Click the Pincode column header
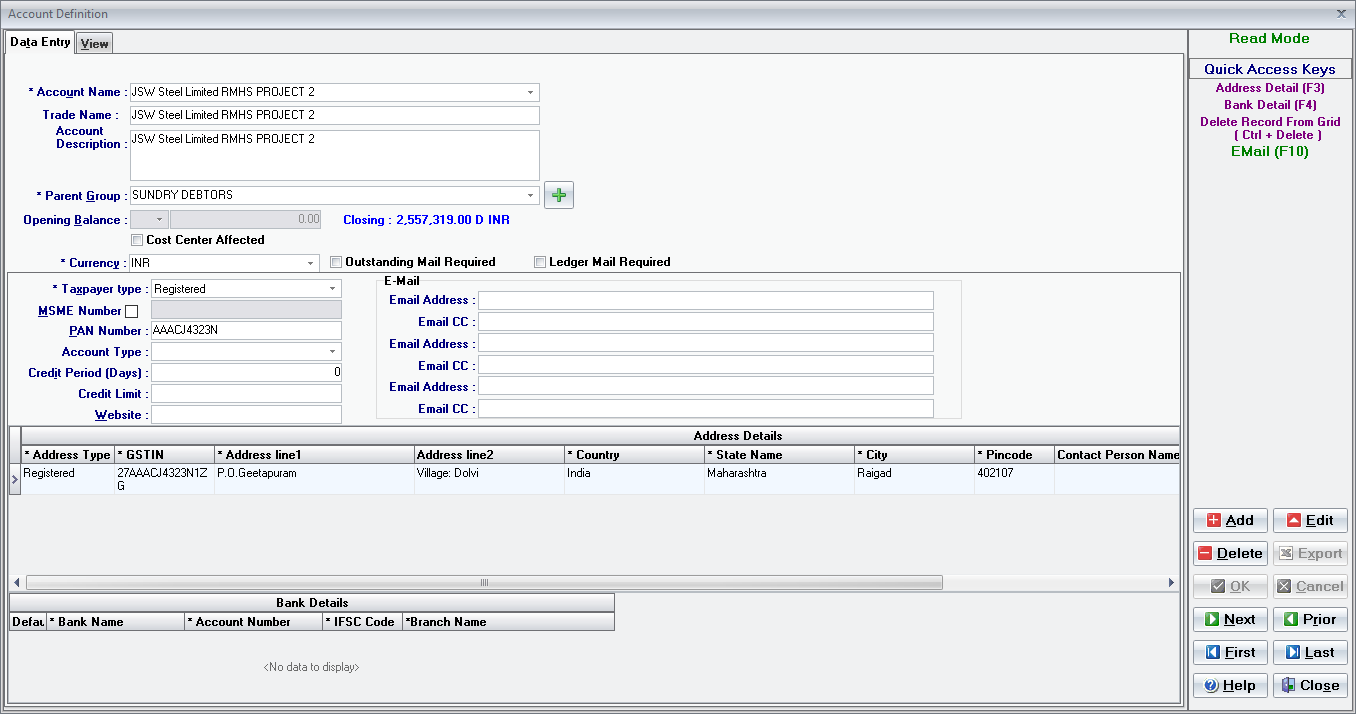This screenshot has height=714, width=1356. [1014, 455]
